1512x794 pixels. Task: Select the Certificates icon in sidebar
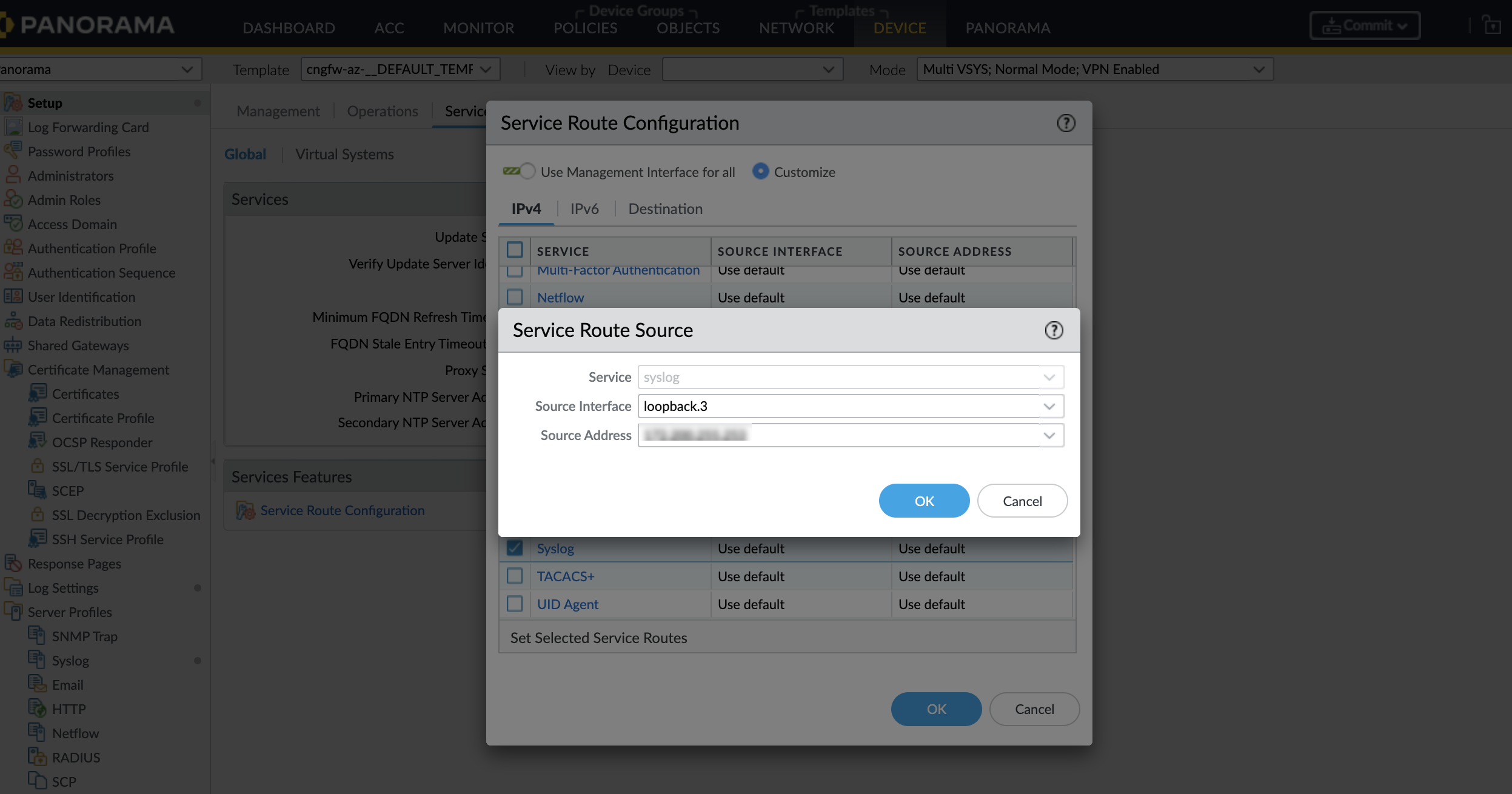38,393
